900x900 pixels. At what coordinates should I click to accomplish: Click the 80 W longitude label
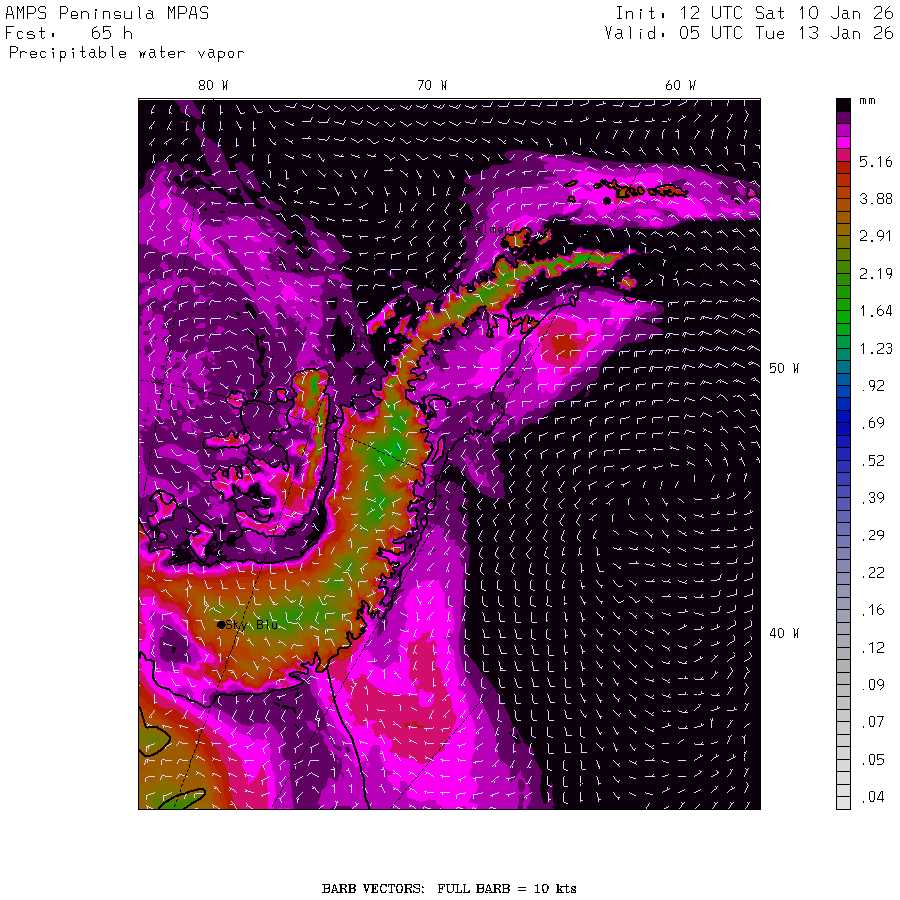[x=212, y=86]
